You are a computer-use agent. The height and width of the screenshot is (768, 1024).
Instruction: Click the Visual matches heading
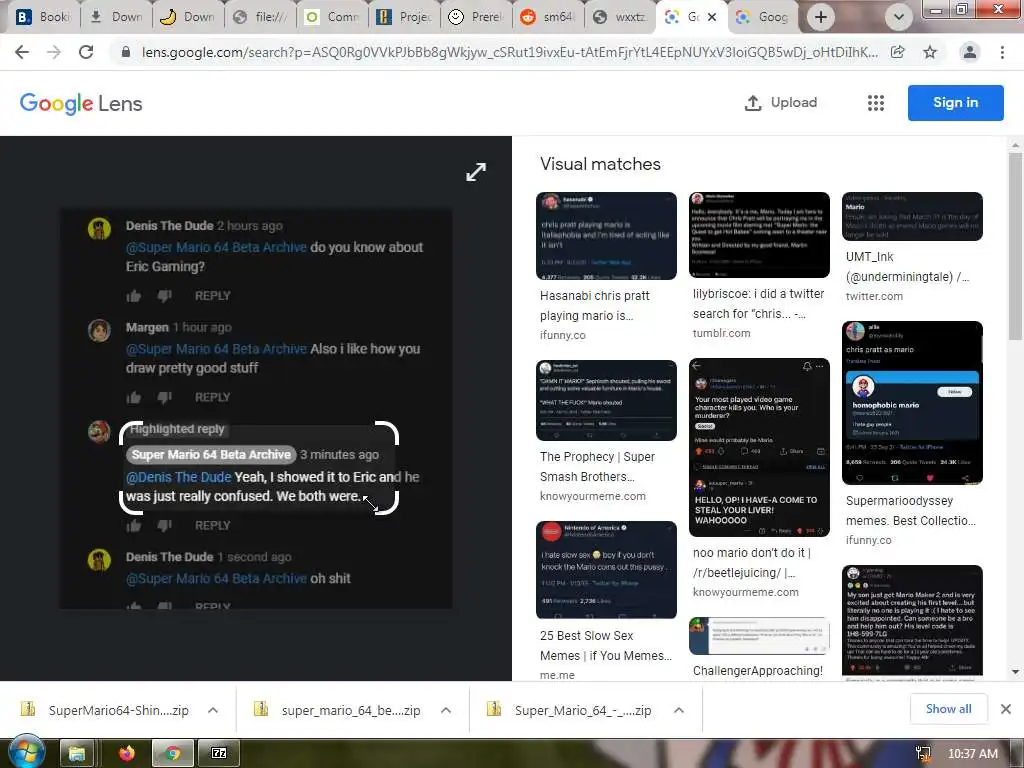pyautogui.click(x=600, y=164)
